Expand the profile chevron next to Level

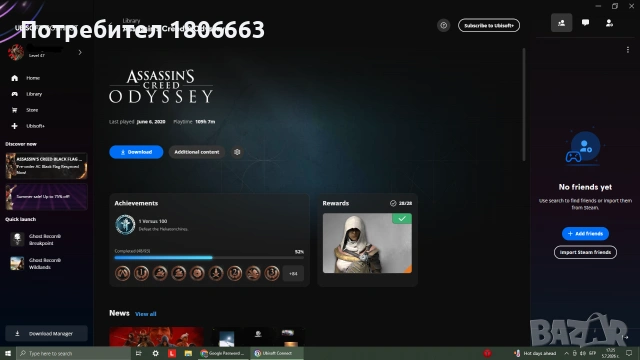80,52
